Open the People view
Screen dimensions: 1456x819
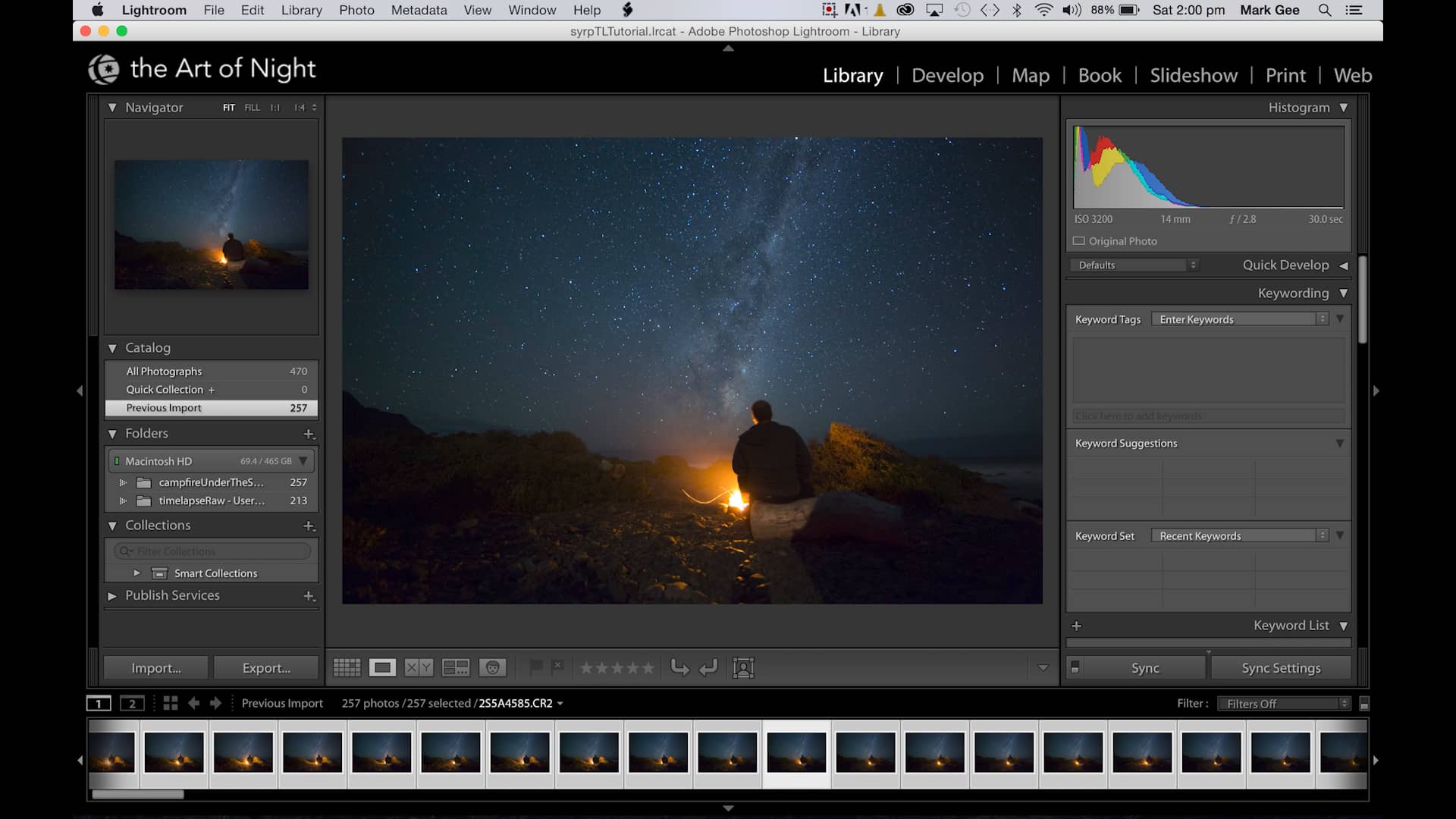[494, 667]
